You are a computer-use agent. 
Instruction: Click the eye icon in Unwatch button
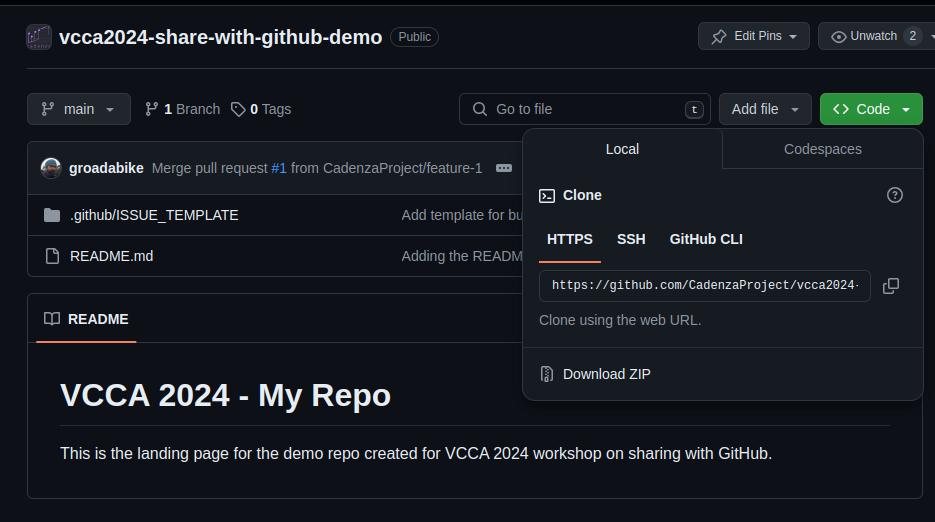coord(838,37)
